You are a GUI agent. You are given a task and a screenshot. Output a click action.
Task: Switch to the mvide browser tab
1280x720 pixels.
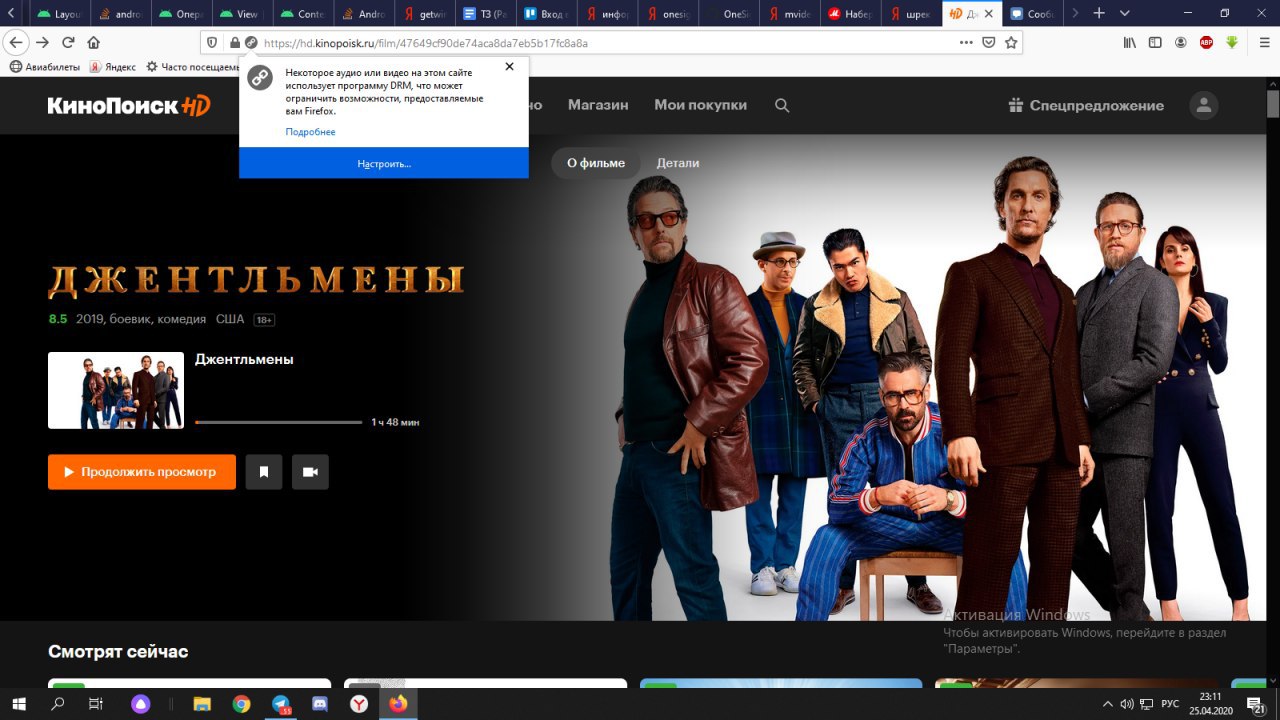coord(790,14)
